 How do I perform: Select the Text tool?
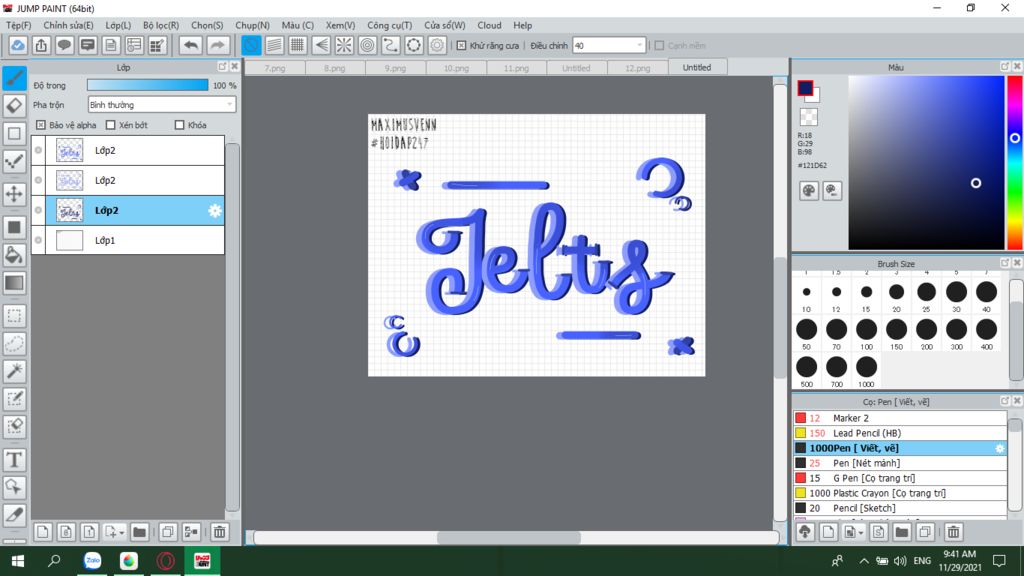pyautogui.click(x=14, y=460)
